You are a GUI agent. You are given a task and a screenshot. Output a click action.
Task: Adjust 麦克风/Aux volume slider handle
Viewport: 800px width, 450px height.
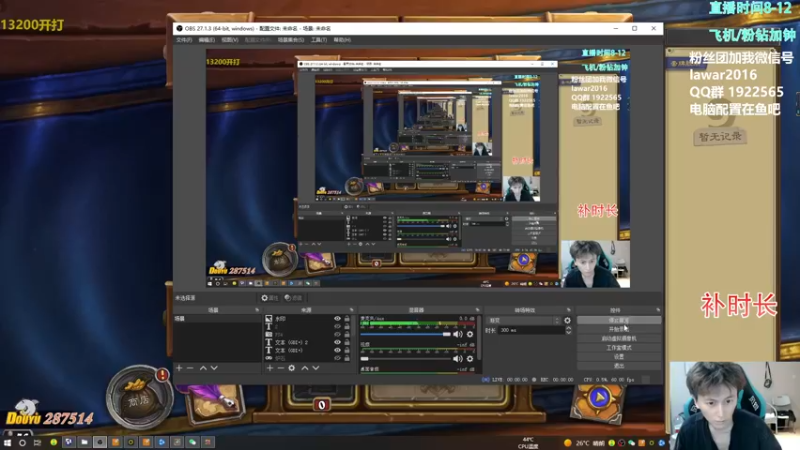click(447, 334)
